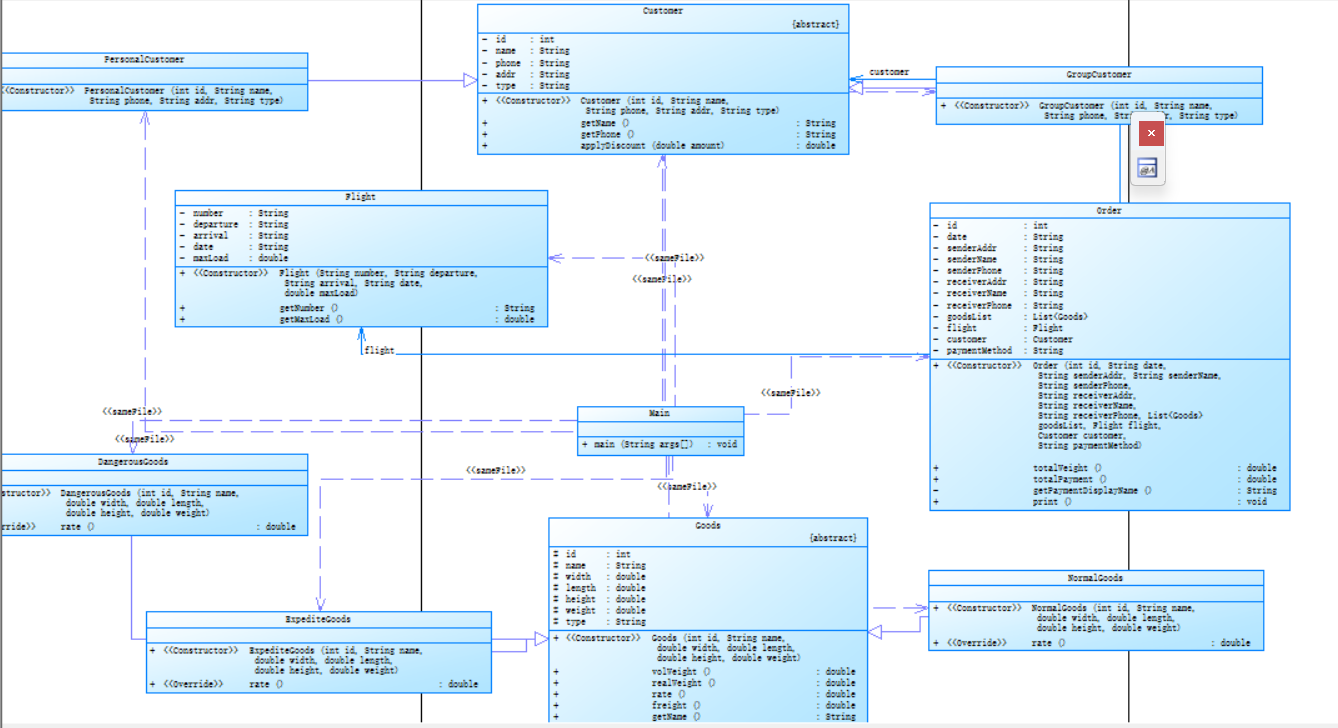Select the Flight class title

[x=360, y=197]
